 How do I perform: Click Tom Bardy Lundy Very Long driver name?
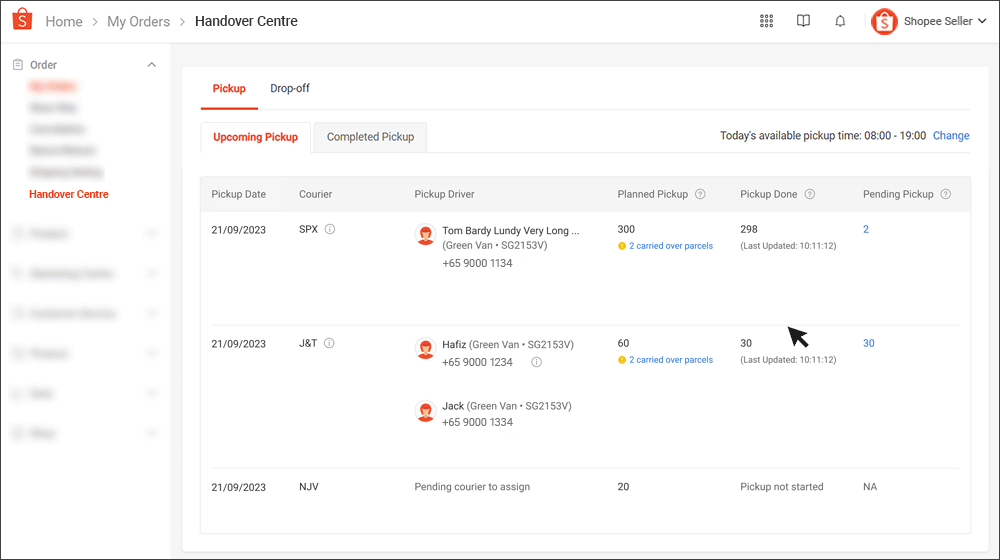(511, 230)
